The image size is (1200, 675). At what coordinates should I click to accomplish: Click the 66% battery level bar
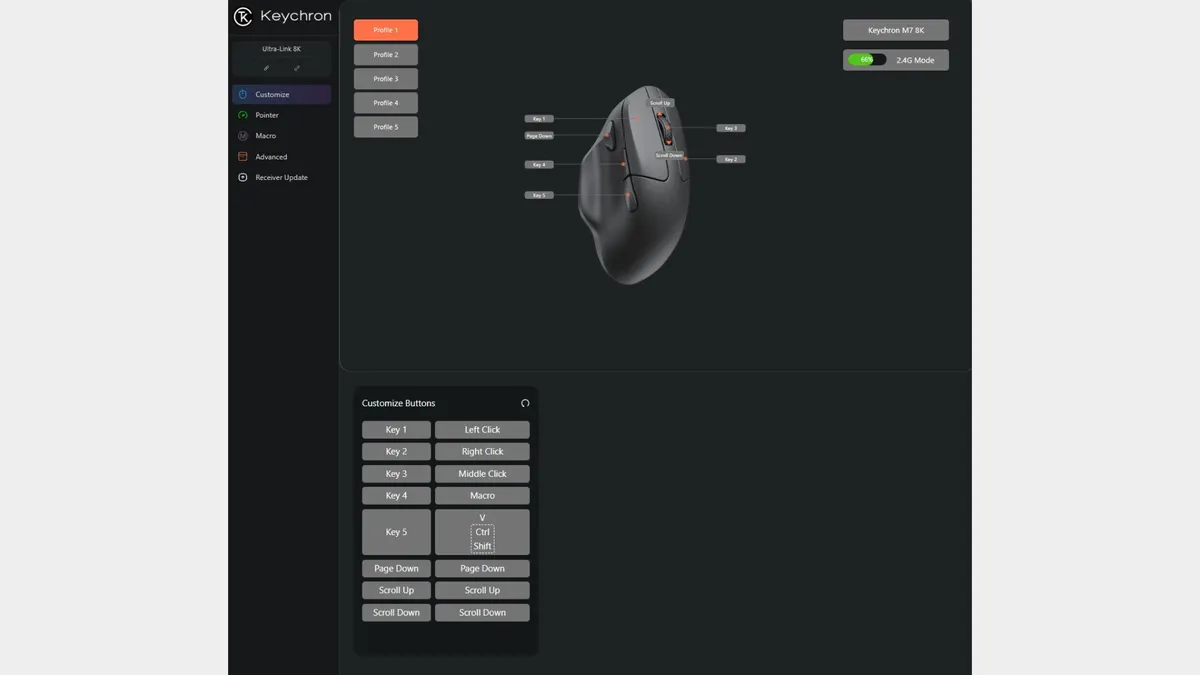click(867, 60)
